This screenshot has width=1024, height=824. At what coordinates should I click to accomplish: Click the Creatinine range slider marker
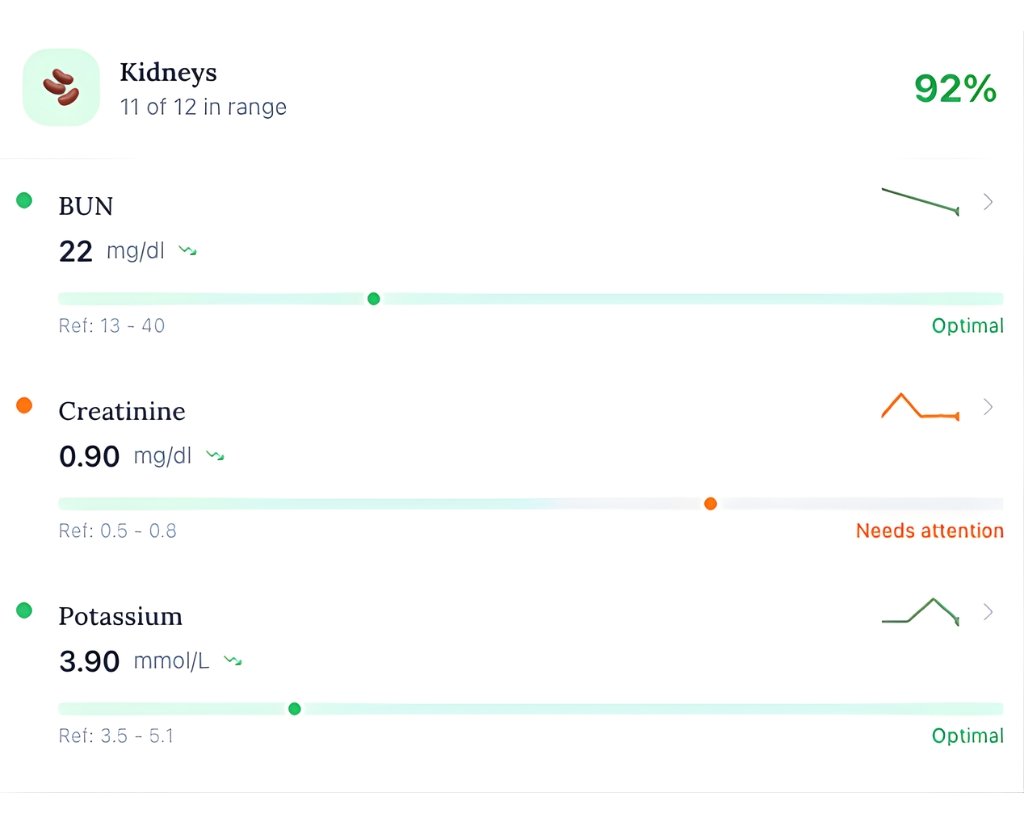710,503
